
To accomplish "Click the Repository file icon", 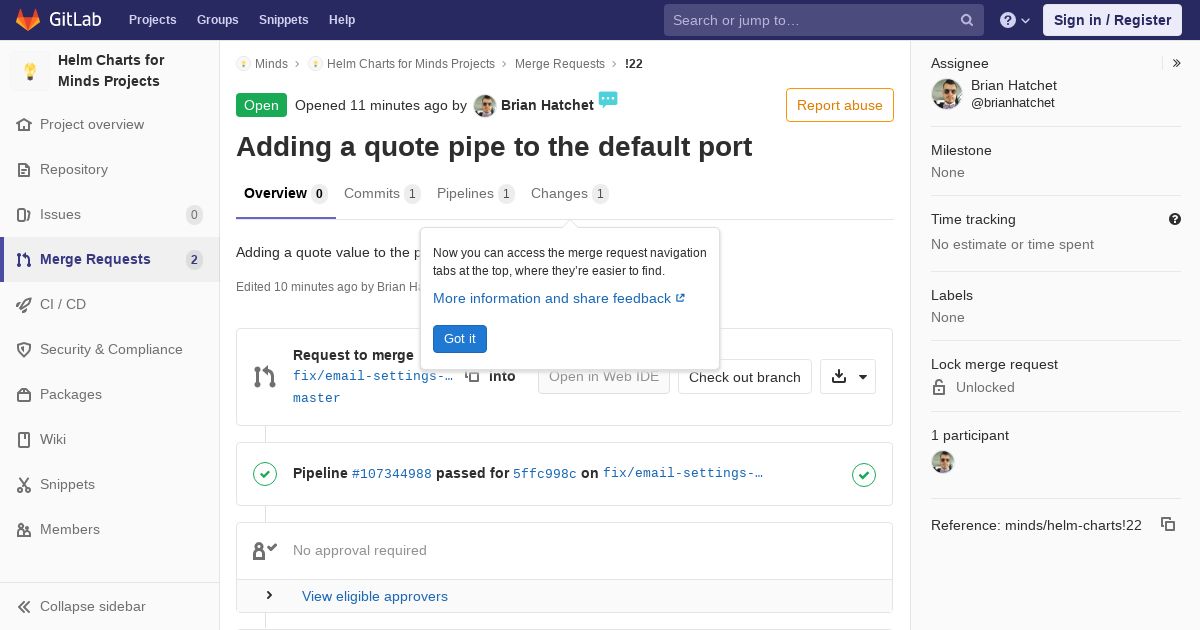I will coord(24,170).
